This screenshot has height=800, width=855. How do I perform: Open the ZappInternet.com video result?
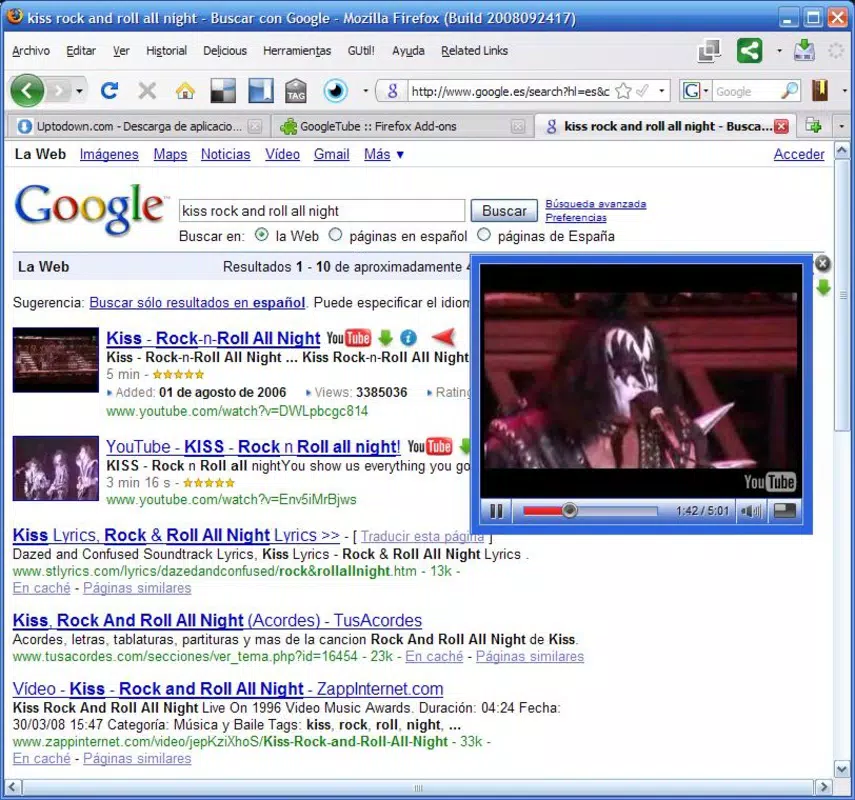point(228,689)
